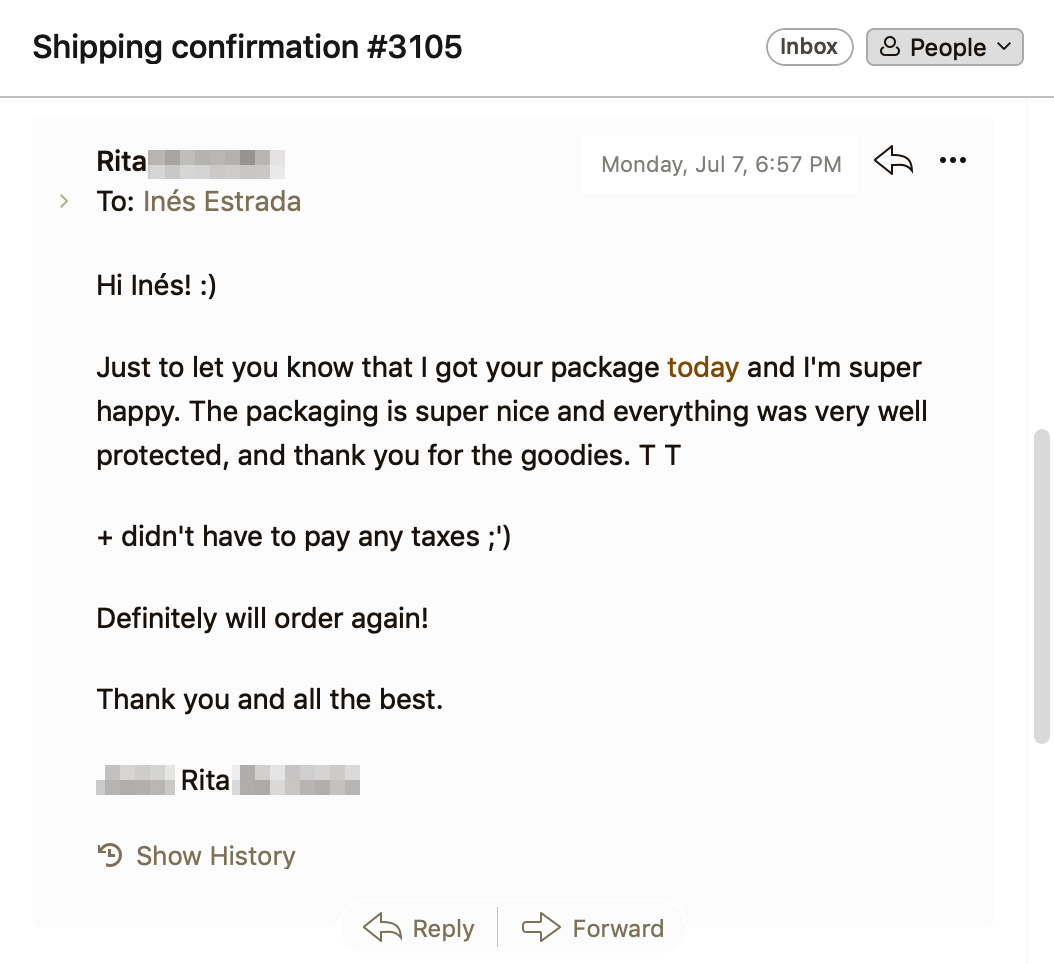
Task: Click the sender name Rita in the header
Action: point(122,161)
